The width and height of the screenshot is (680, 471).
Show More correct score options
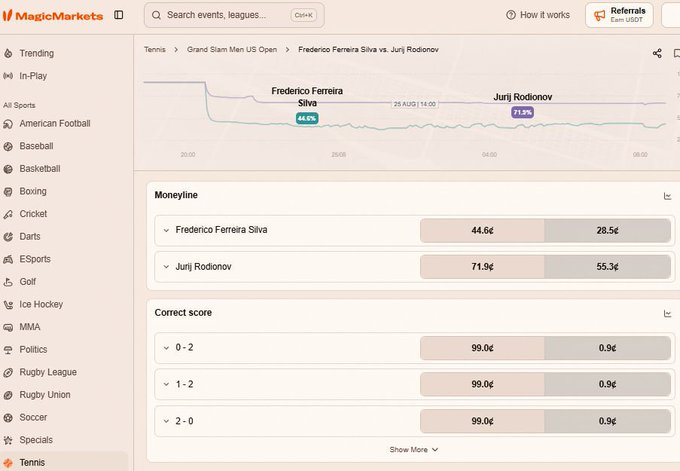pyautogui.click(x=414, y=450)
